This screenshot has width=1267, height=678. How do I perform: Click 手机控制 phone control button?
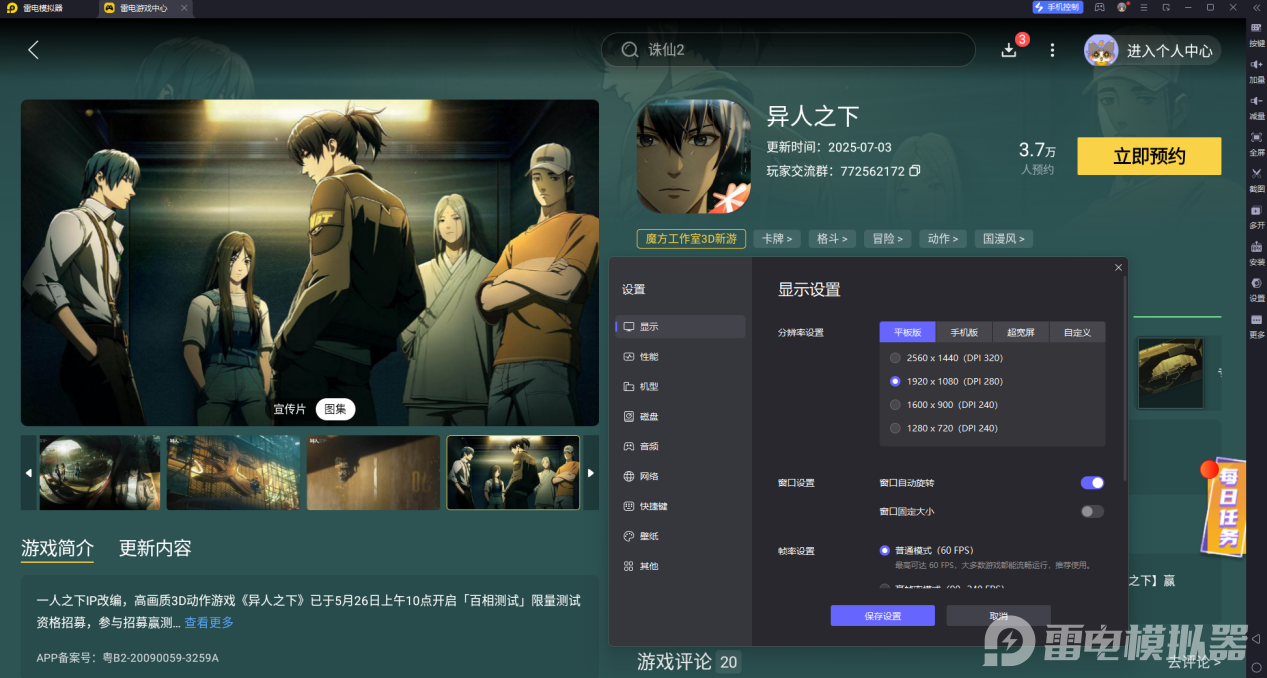(x=1058, y=7)
